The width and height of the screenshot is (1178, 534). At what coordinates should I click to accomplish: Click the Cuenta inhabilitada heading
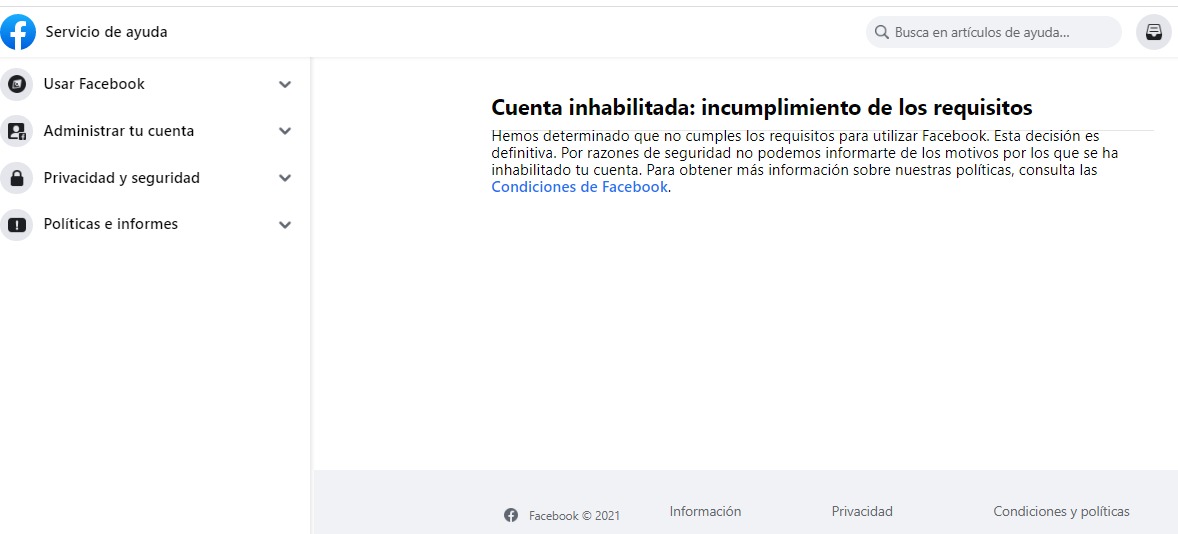pyautogui.click(x=762, y=107)
